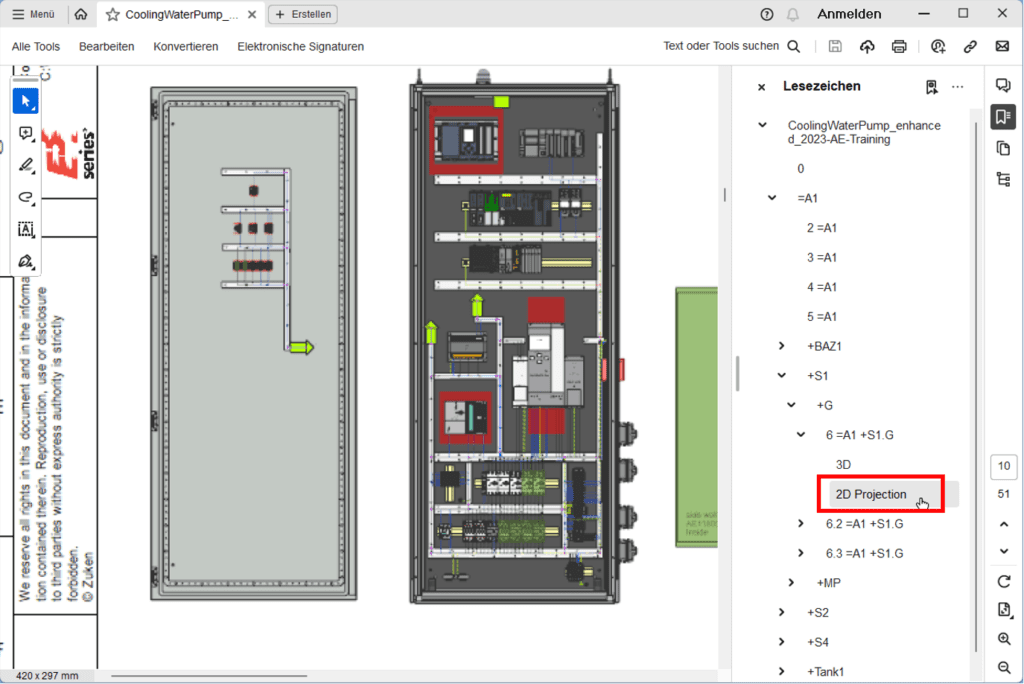Select the text box annotation tool

point(25,229)
